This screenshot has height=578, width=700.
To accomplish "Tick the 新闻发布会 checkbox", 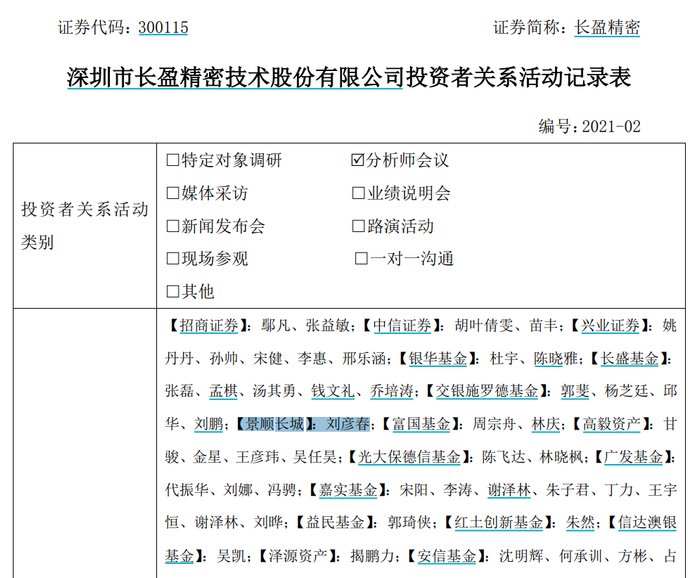I will click(x=172, y=226).
